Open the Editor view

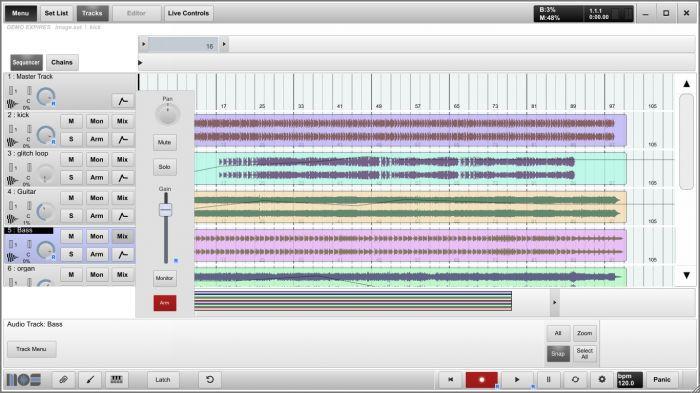[x=136, y=13]
